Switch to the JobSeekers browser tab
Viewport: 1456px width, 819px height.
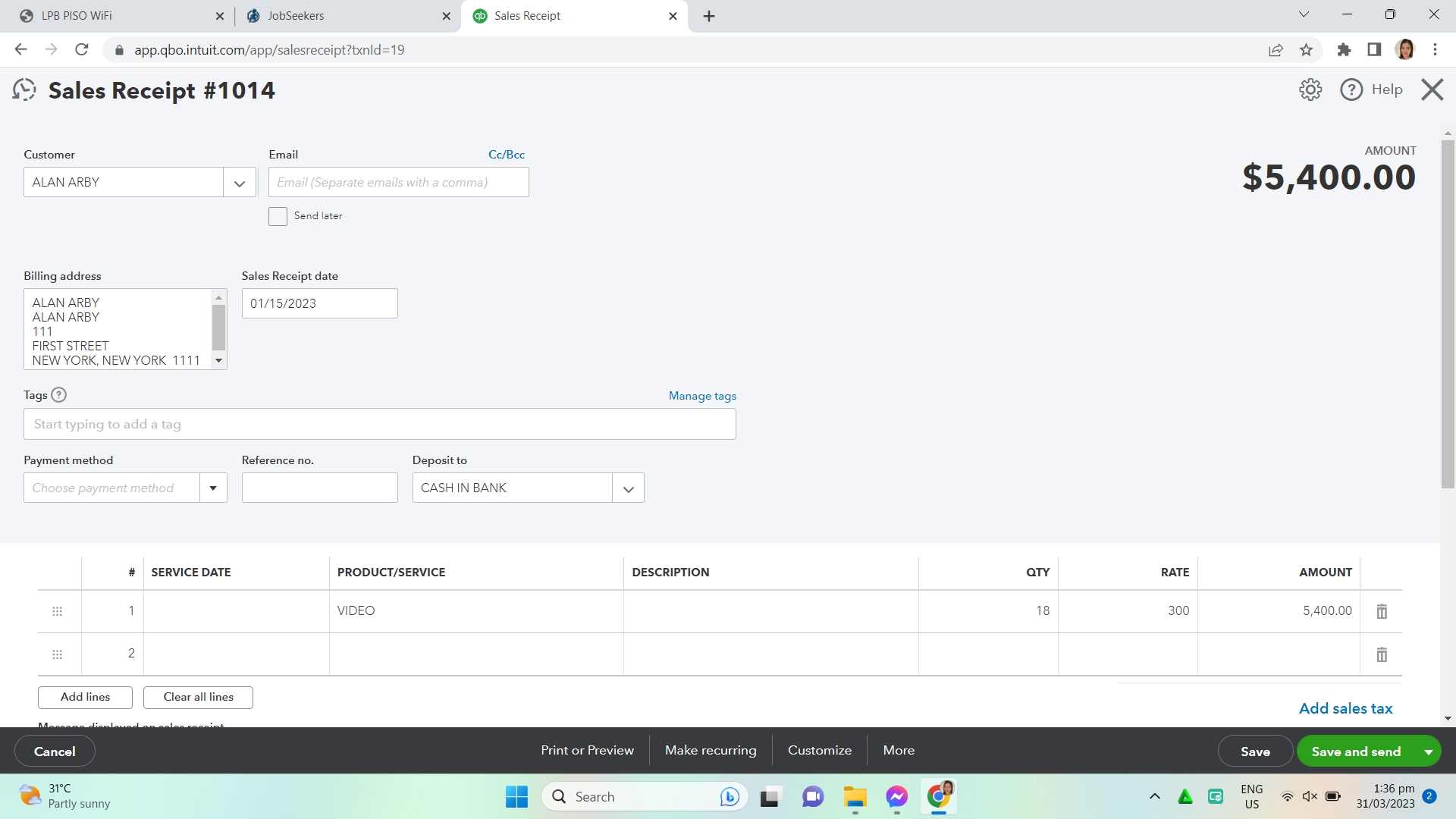click(x=296, y=16)
